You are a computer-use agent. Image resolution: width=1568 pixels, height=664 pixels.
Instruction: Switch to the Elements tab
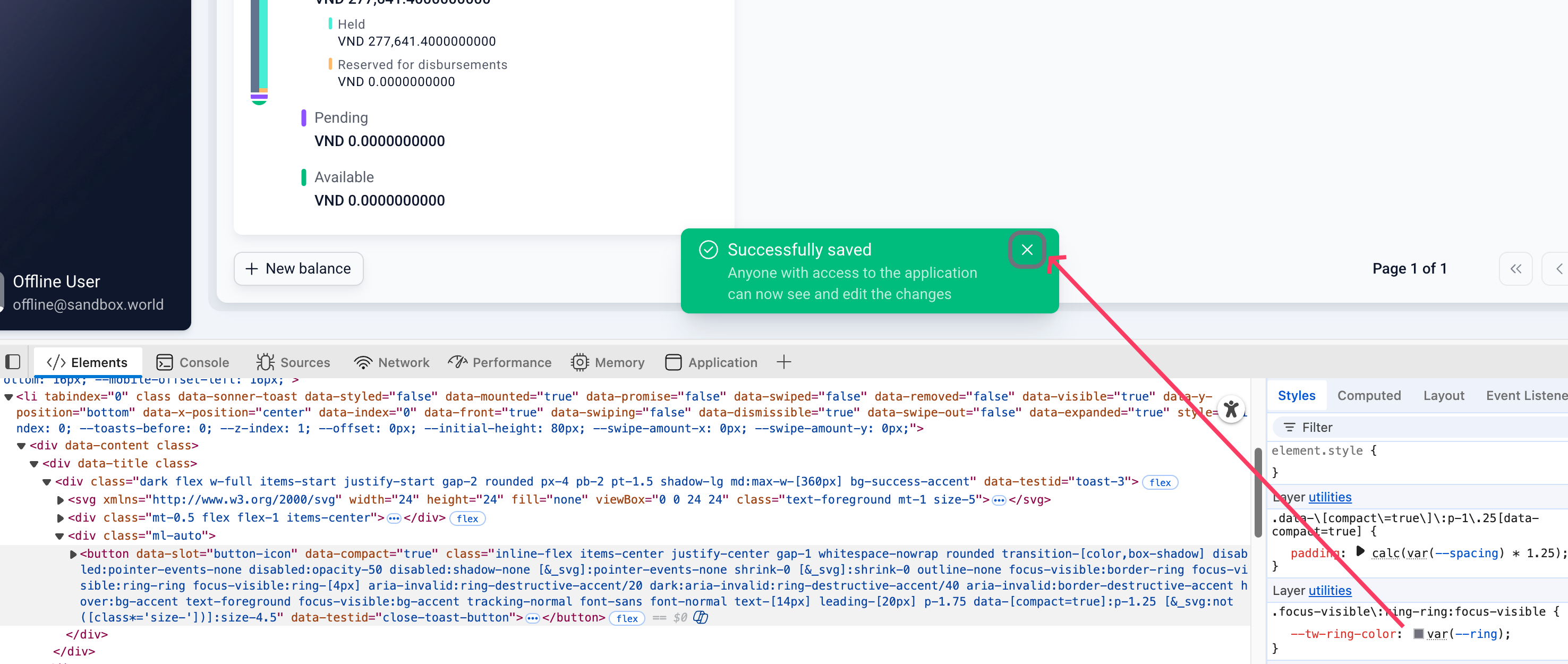click(87, 362)
